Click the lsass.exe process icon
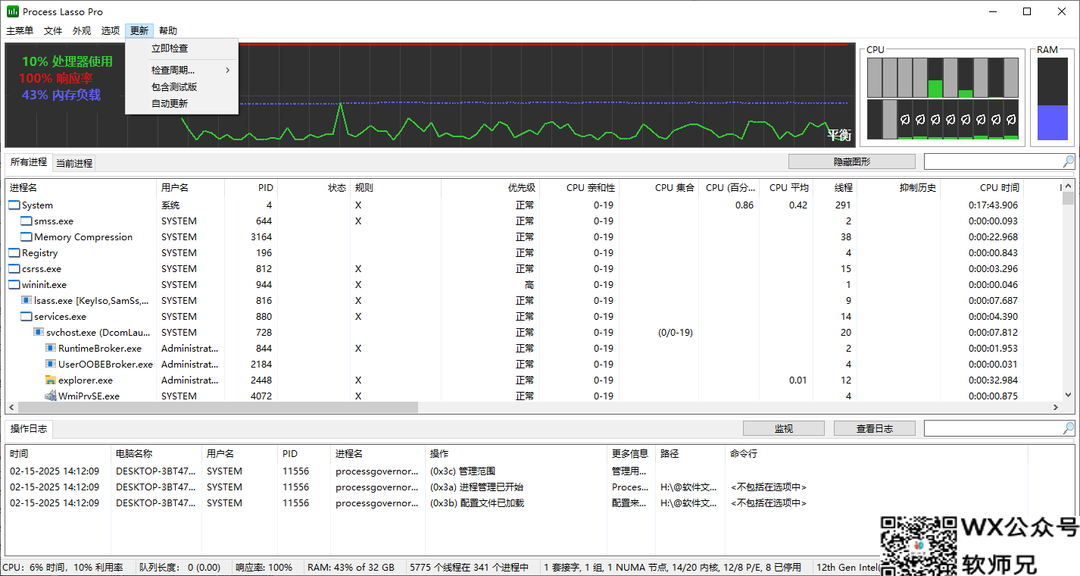 [x=26, y=300]
